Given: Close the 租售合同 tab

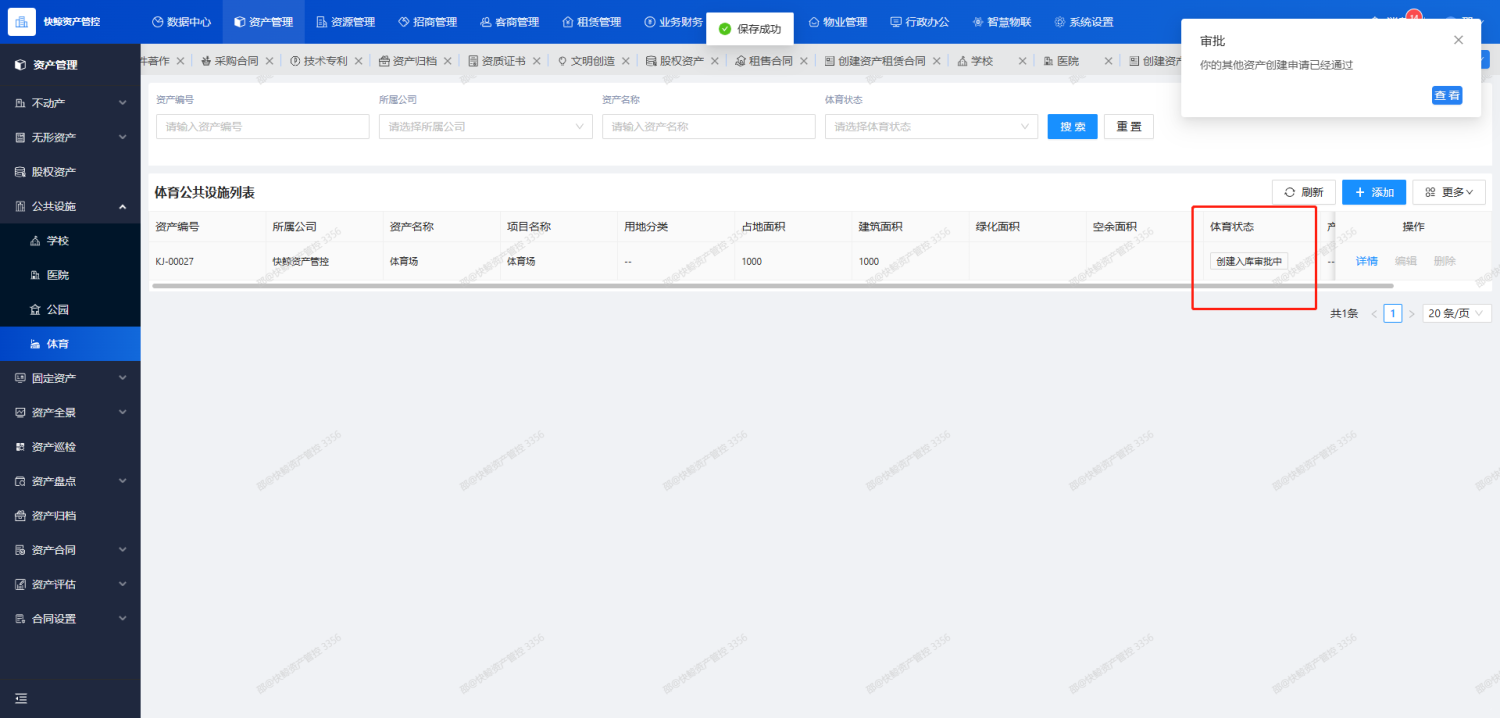Looking at the screenshot, I should (x=804, y=61).
